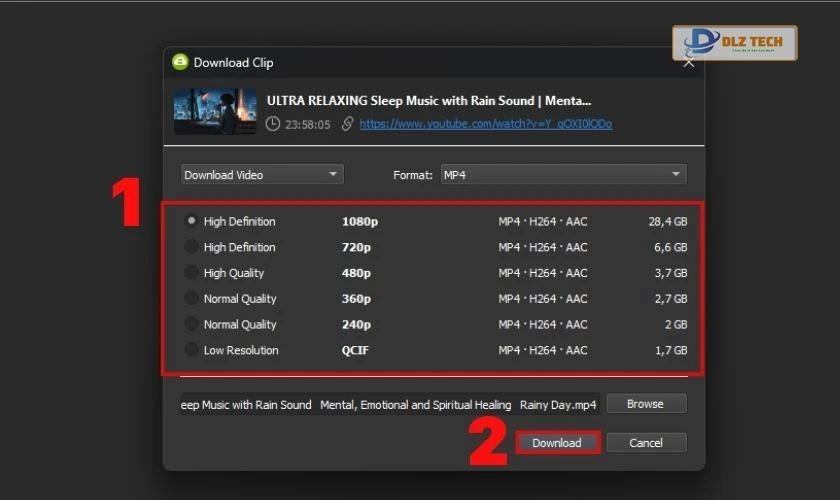Image resolution: width=840 pixels, height=500 pixels.
Task: Pick the QCIF Low Resolution radio option
Action: click(191, 349)
